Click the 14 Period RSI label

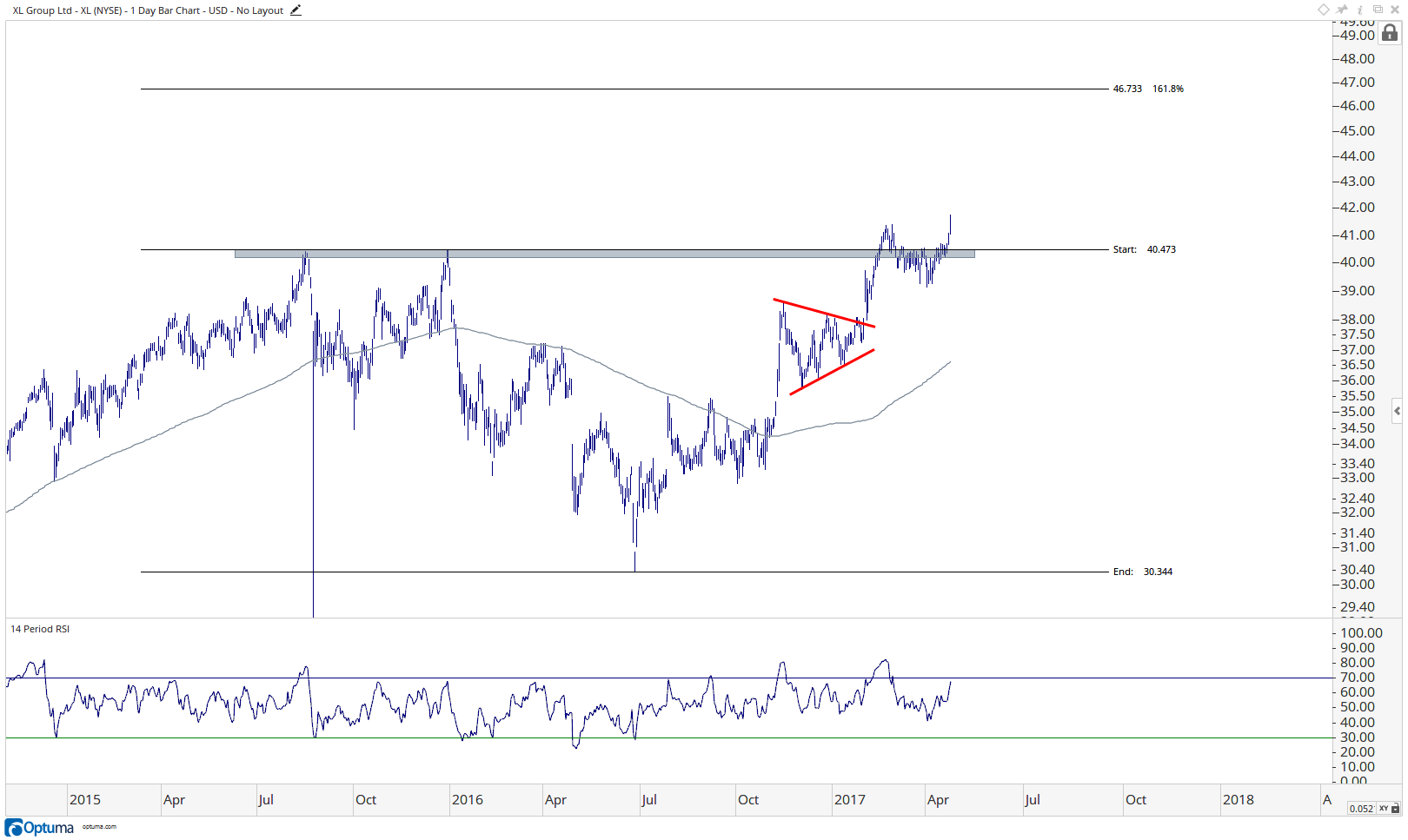40,629
